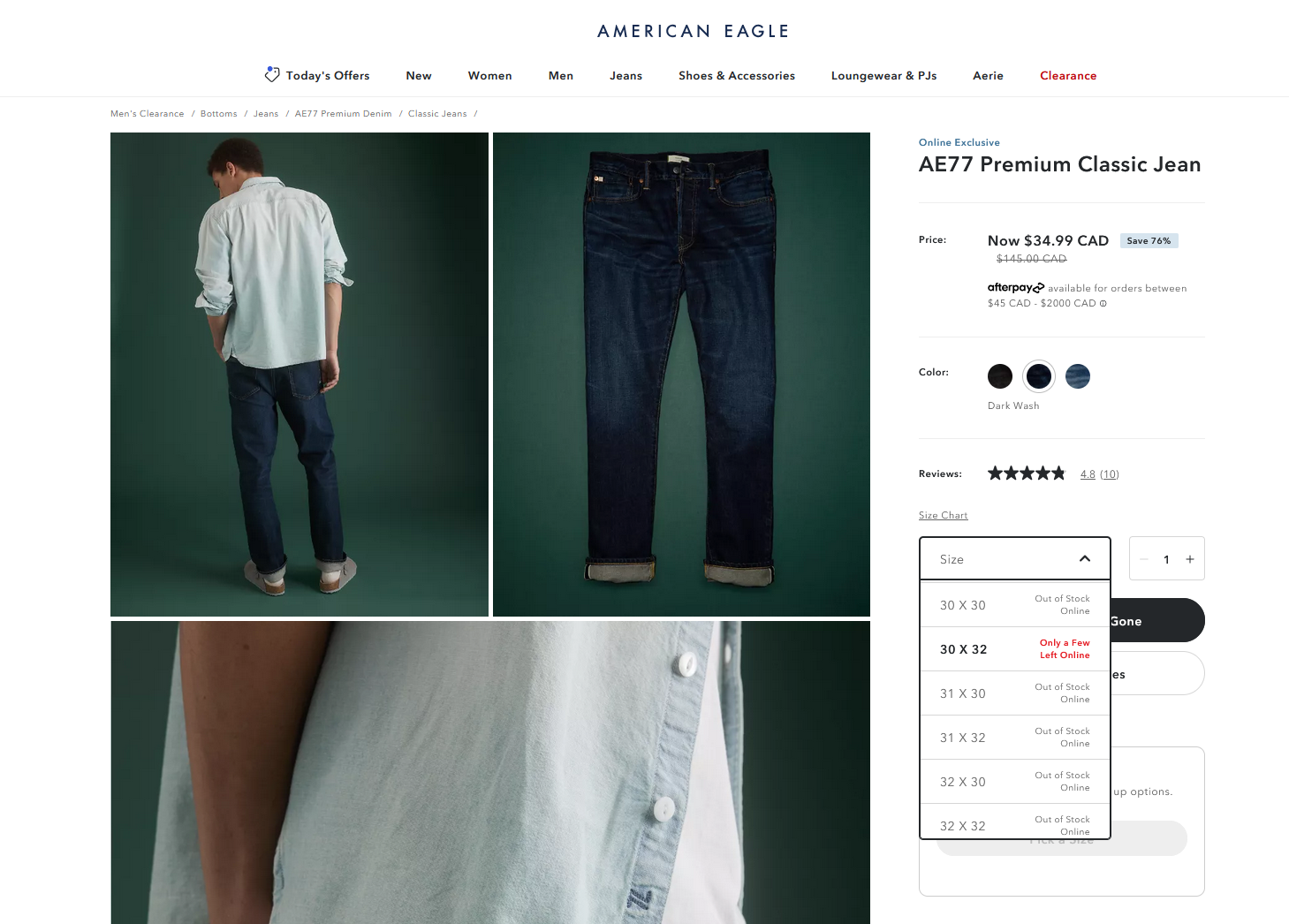Open the model back-view product photo
The width and height of the screenshot is (1289, 924).
point(300,375)
